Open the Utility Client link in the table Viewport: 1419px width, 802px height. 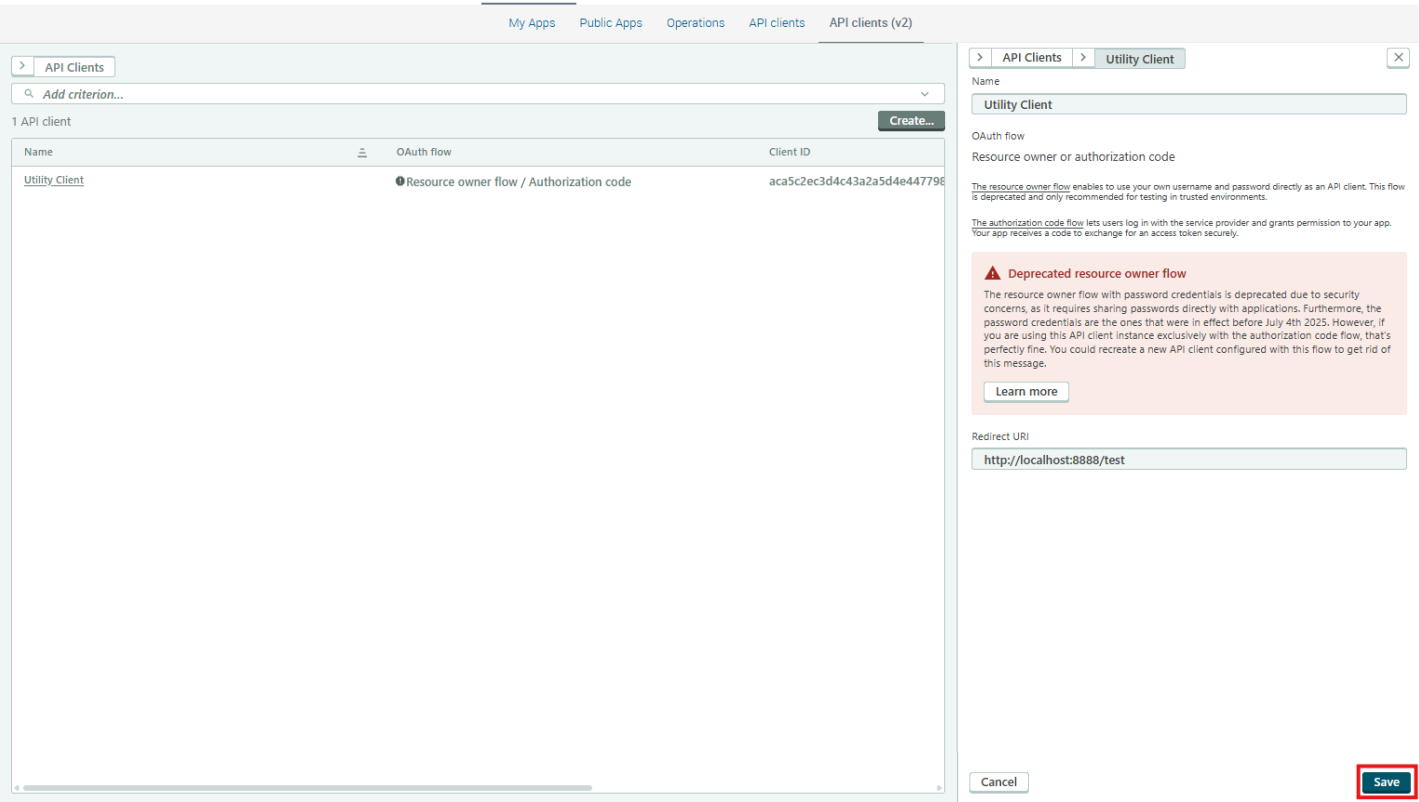[54, 180]
